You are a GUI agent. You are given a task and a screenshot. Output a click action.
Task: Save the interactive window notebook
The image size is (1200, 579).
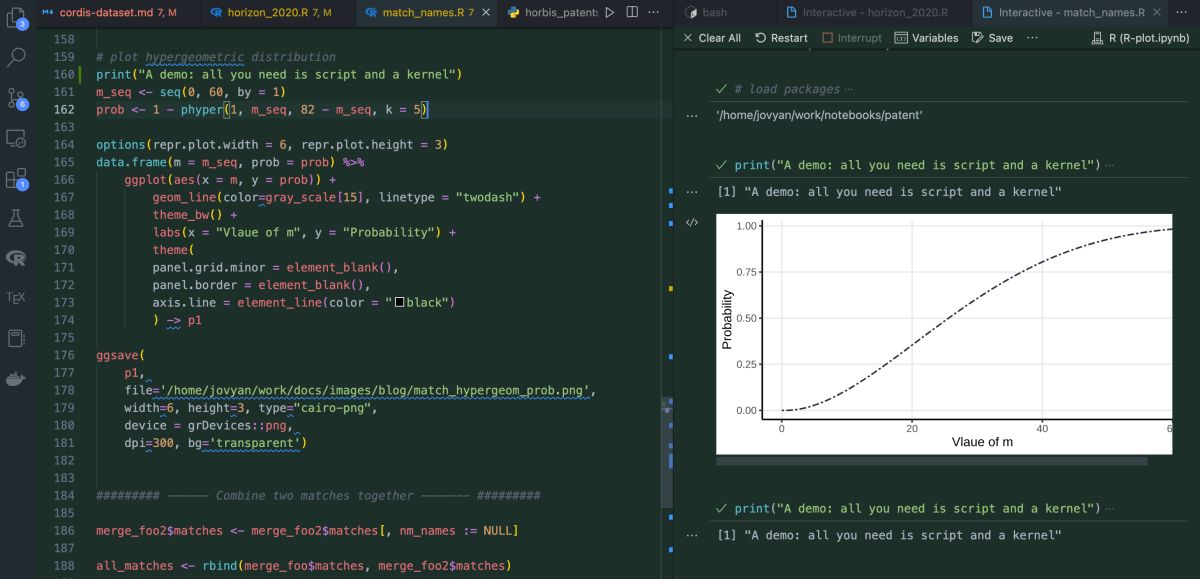pos(991,38)
